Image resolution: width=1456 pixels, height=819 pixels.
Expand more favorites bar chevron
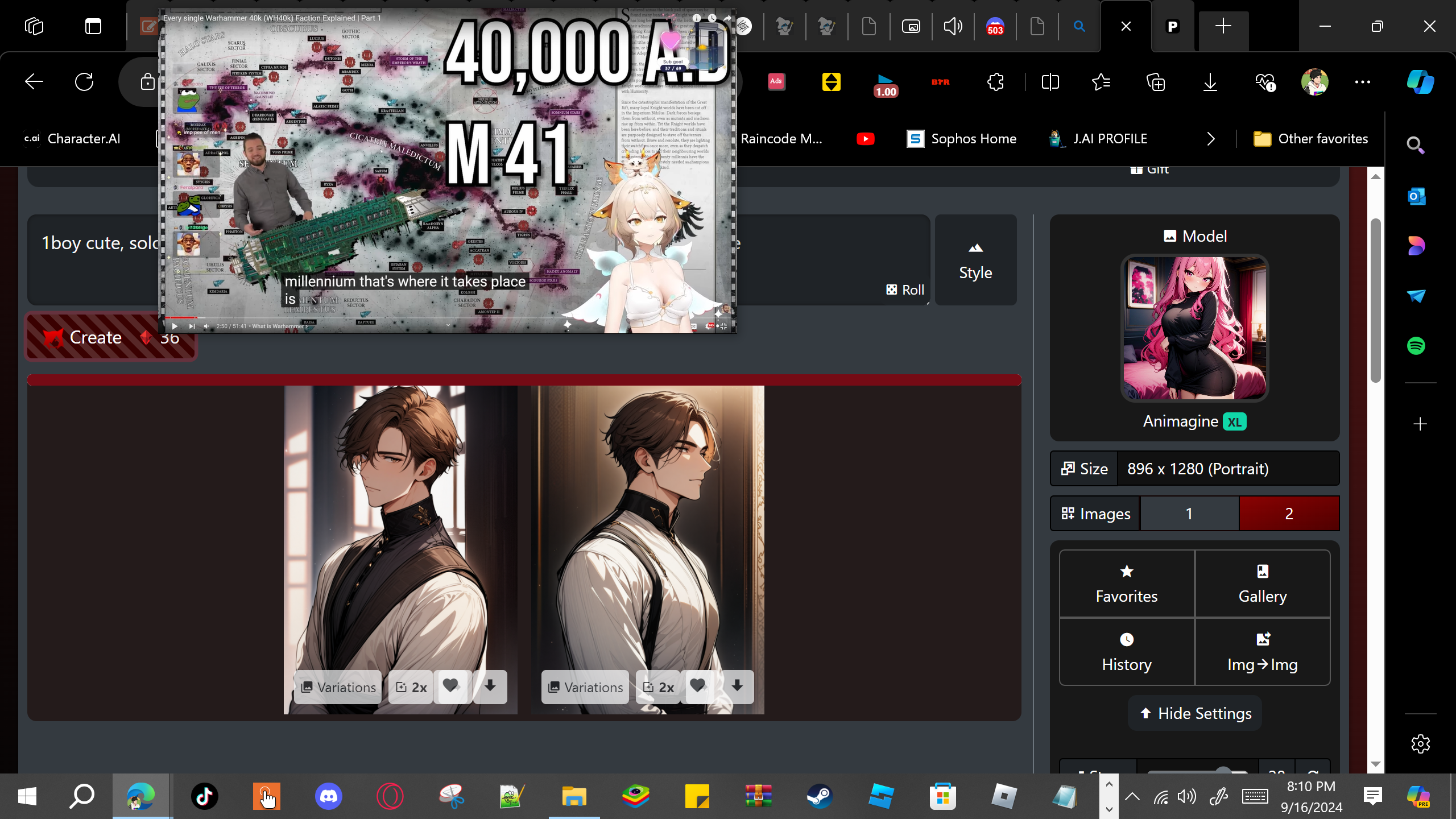point(1210,139)
